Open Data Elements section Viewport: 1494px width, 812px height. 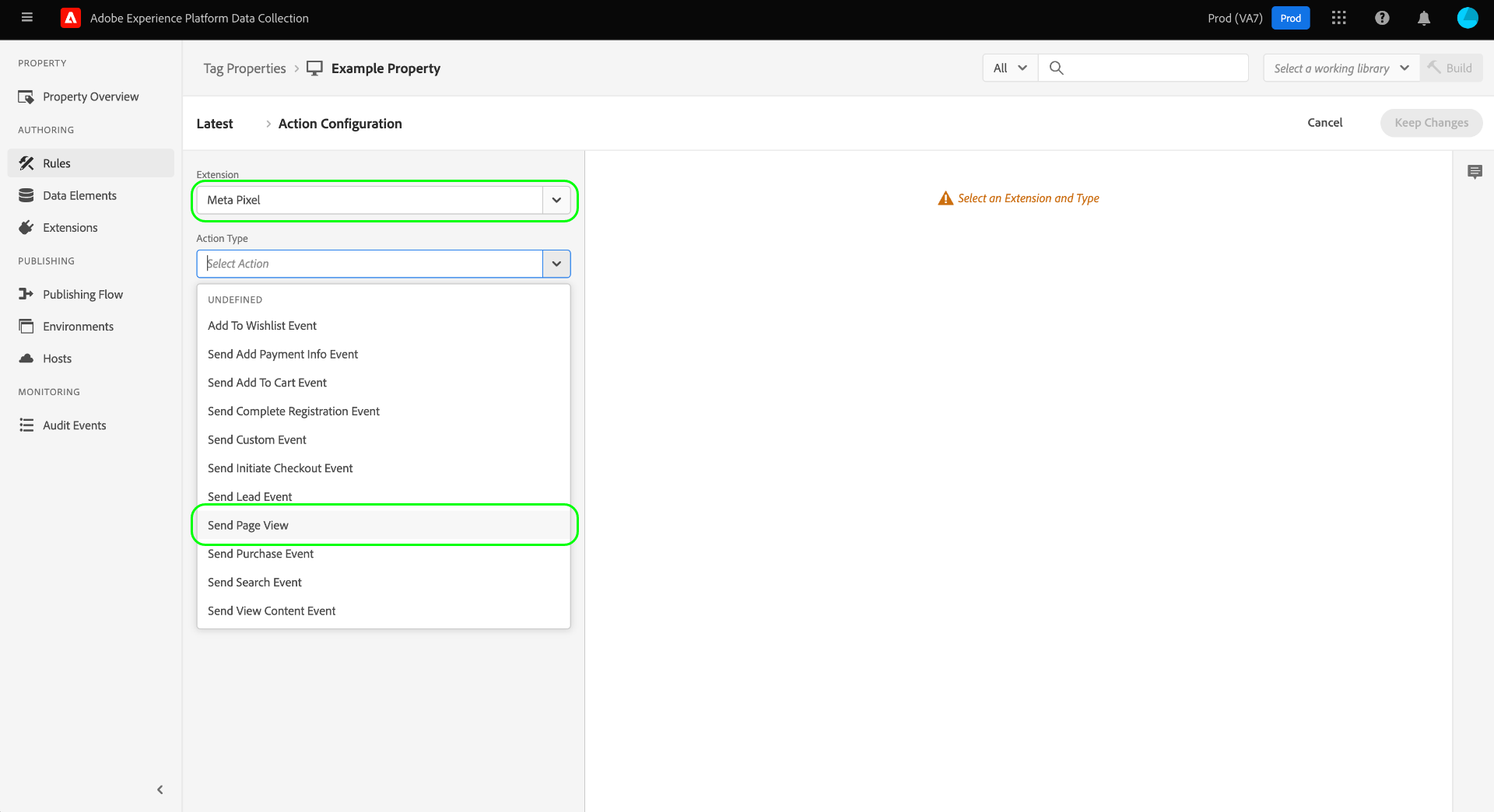click(x=91, y=195)
